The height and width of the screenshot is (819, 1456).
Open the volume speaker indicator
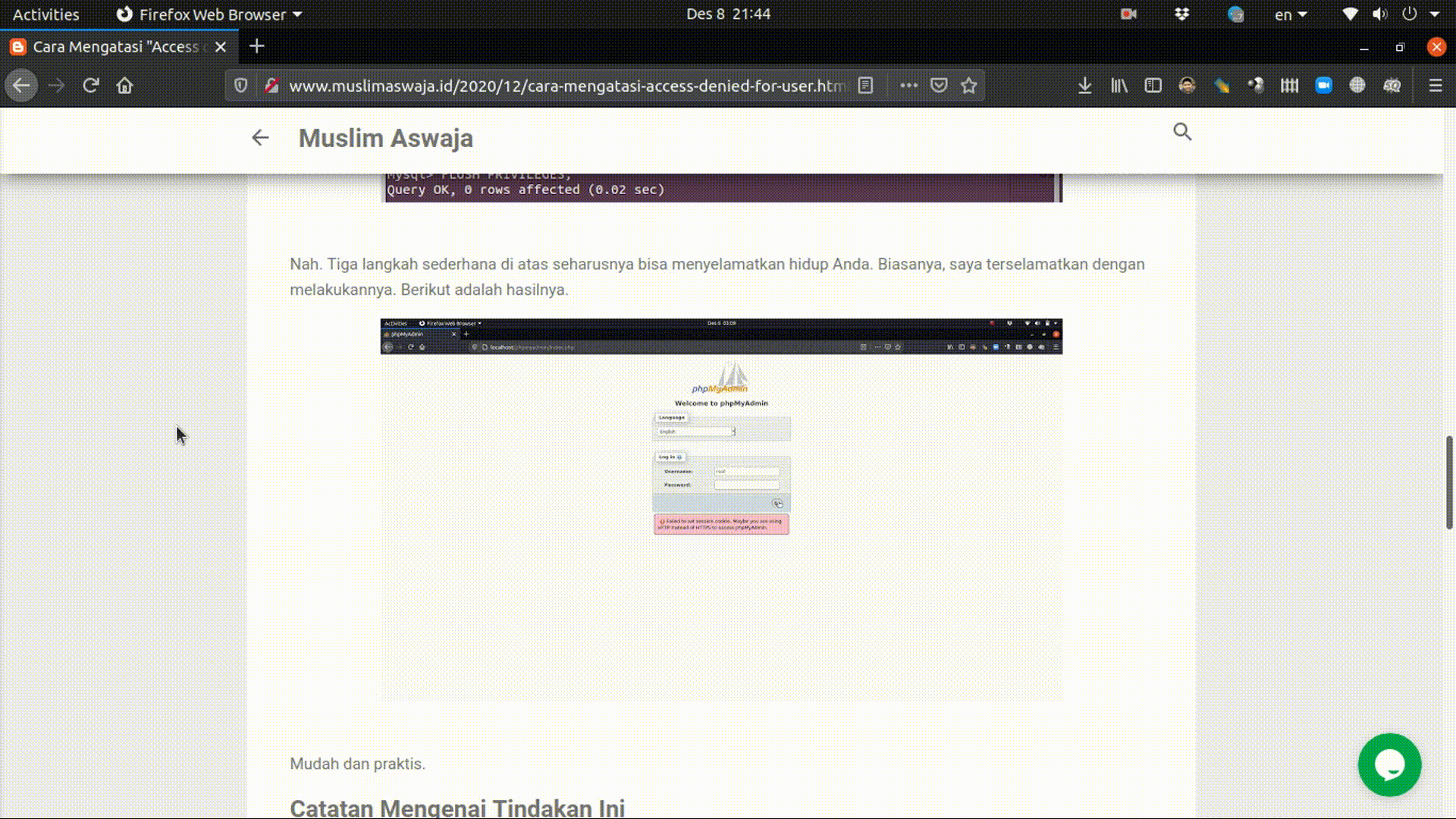point(1379,14)
